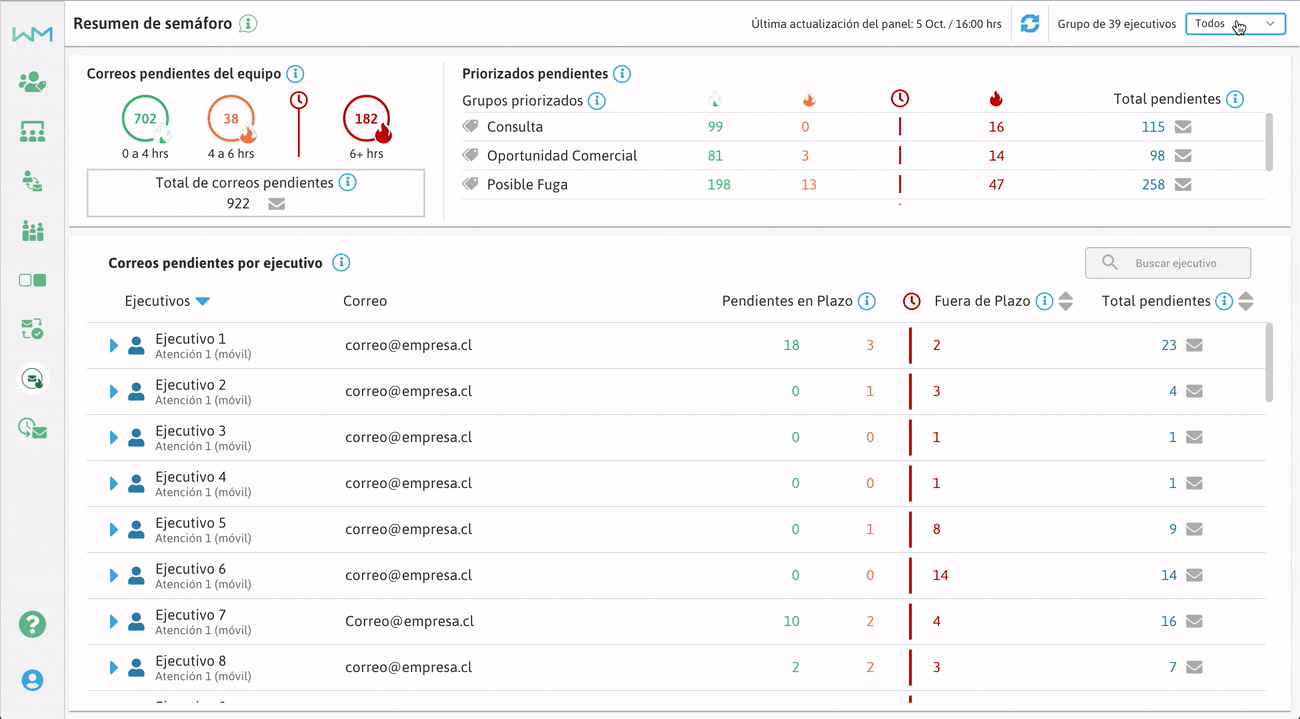The height and width of the screenshot is (719, 1300).
Task: Click the green 702 pending circle
Action: (x=145, y=119)
